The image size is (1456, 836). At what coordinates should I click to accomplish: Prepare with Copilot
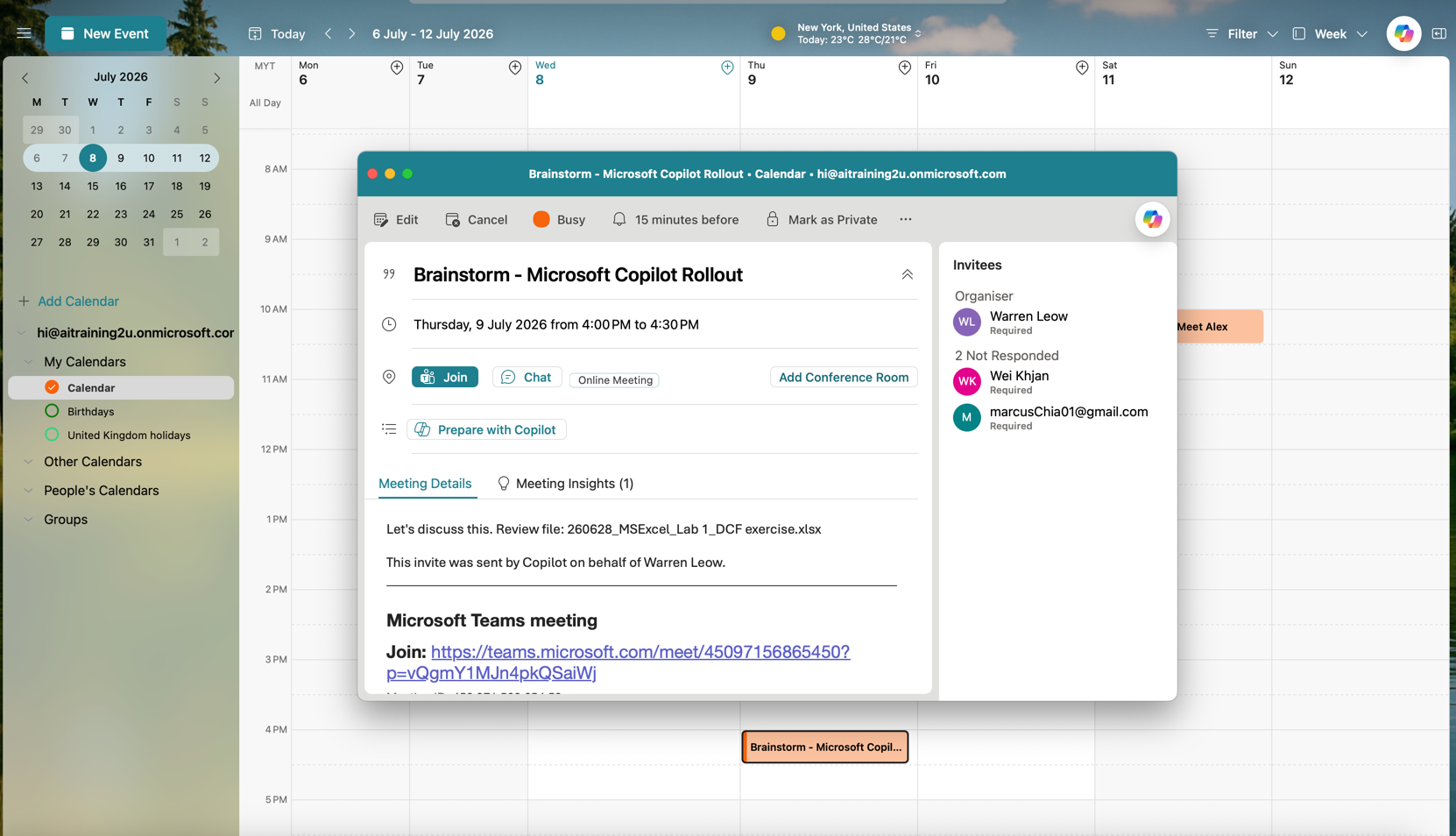pos(486,429)
